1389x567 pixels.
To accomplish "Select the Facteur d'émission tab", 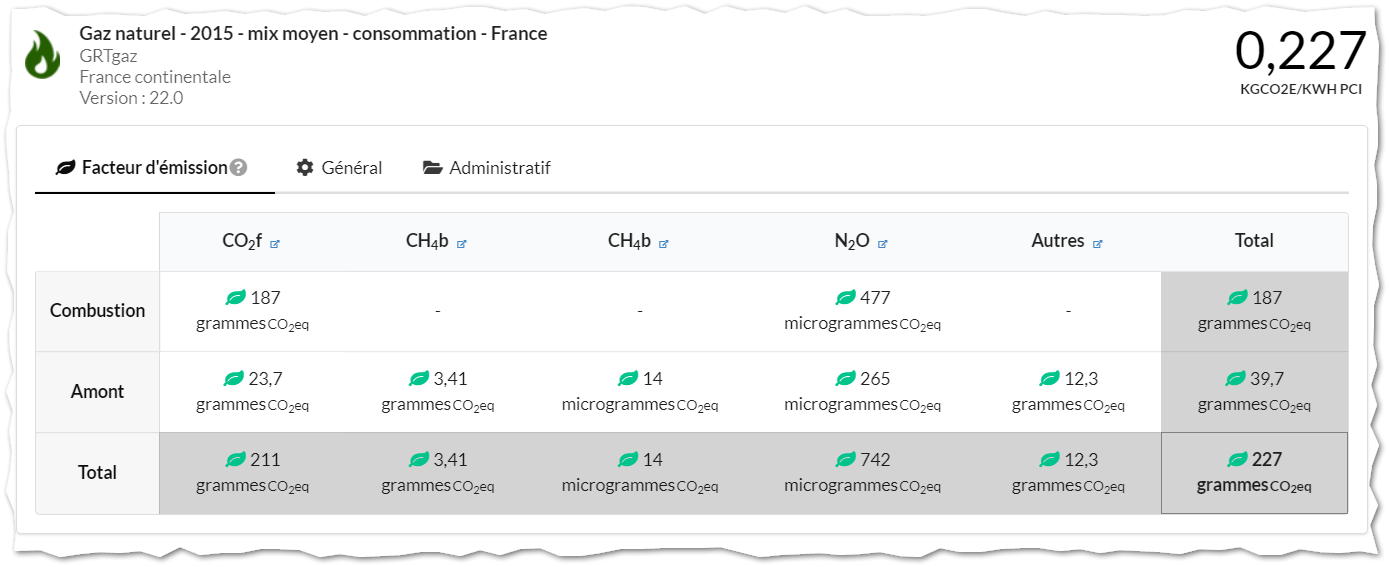I will (154, 167).
